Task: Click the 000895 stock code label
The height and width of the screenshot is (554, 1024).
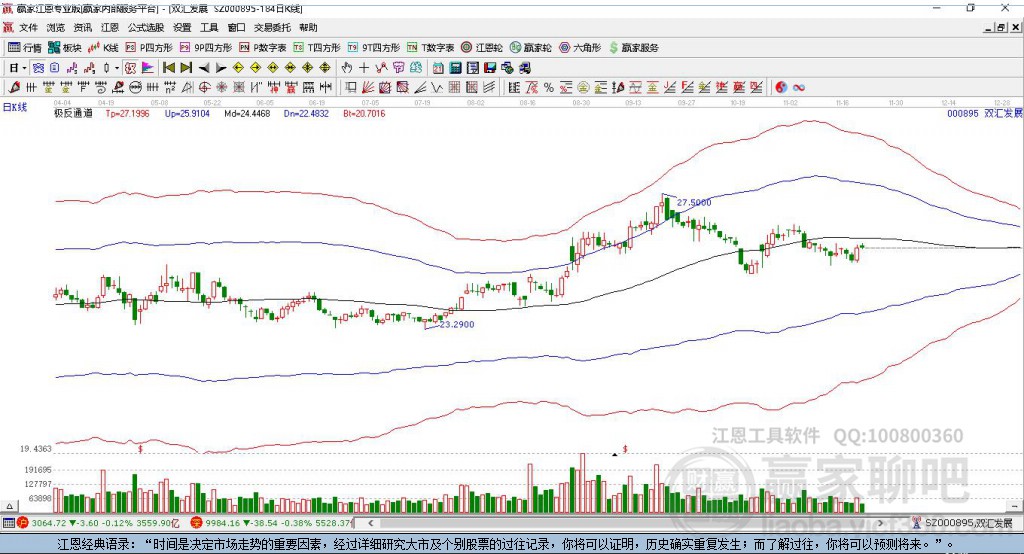Action: click(963, 113)
